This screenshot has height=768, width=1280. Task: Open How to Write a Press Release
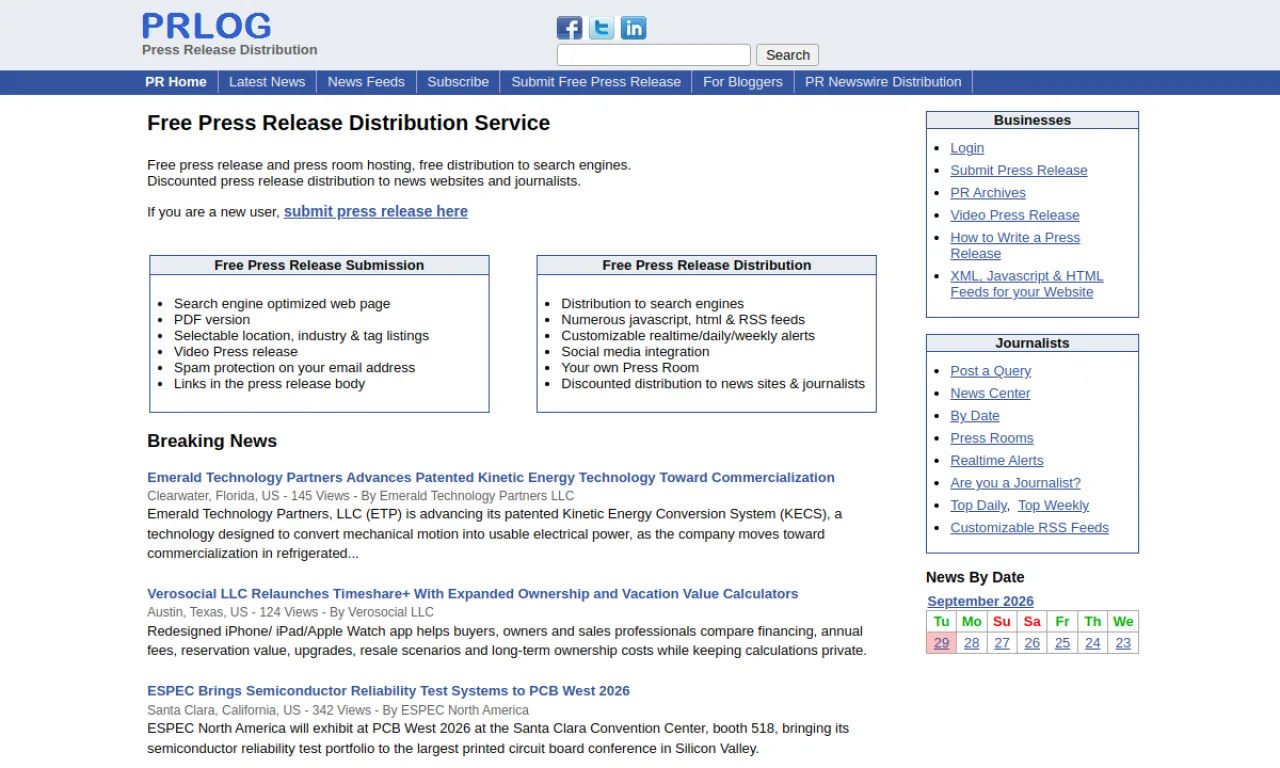coord(1015,245)
